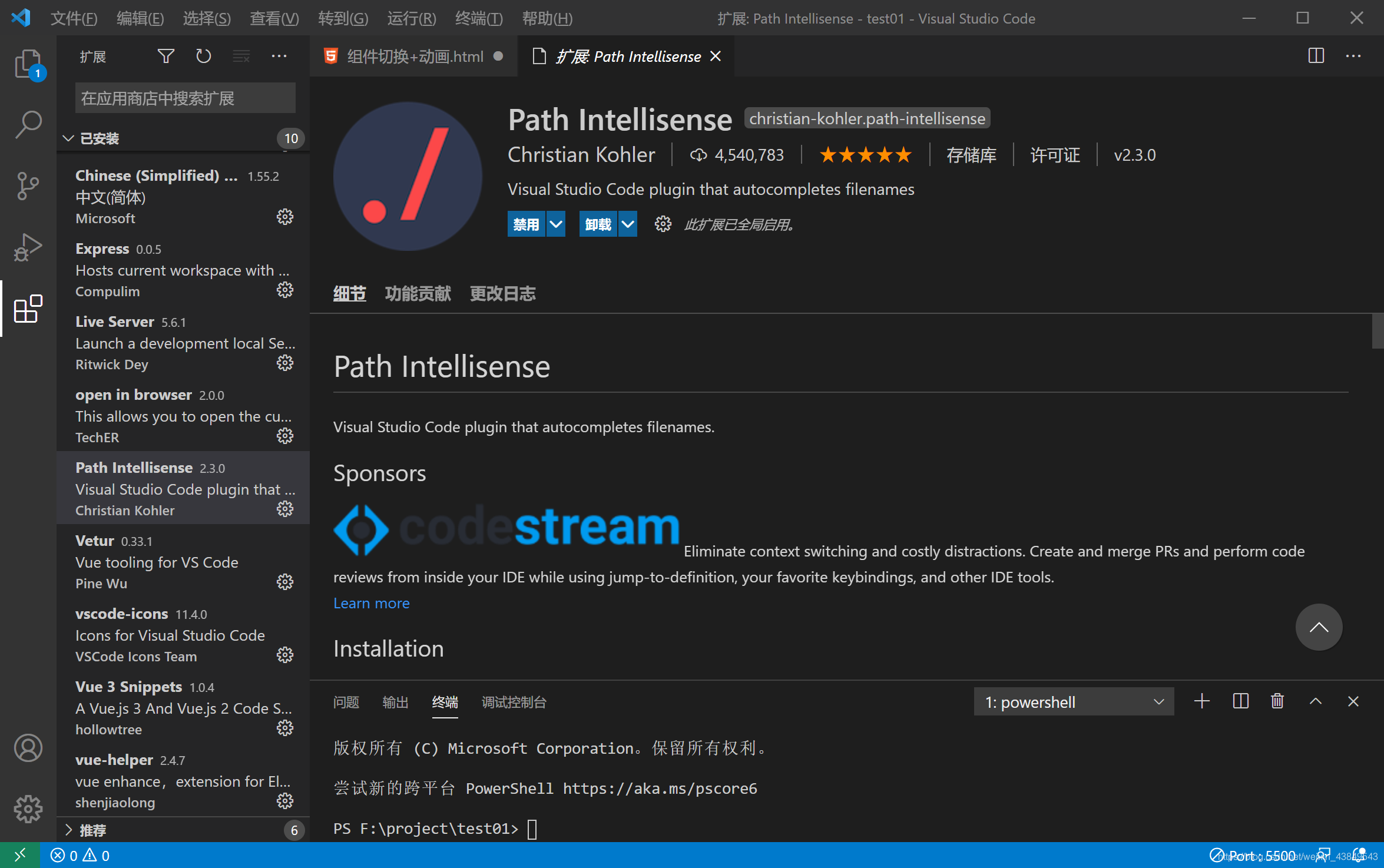This screenshot has width=1384, height=868.
Task: Refresh the extensions list
Action: [203, 56]
